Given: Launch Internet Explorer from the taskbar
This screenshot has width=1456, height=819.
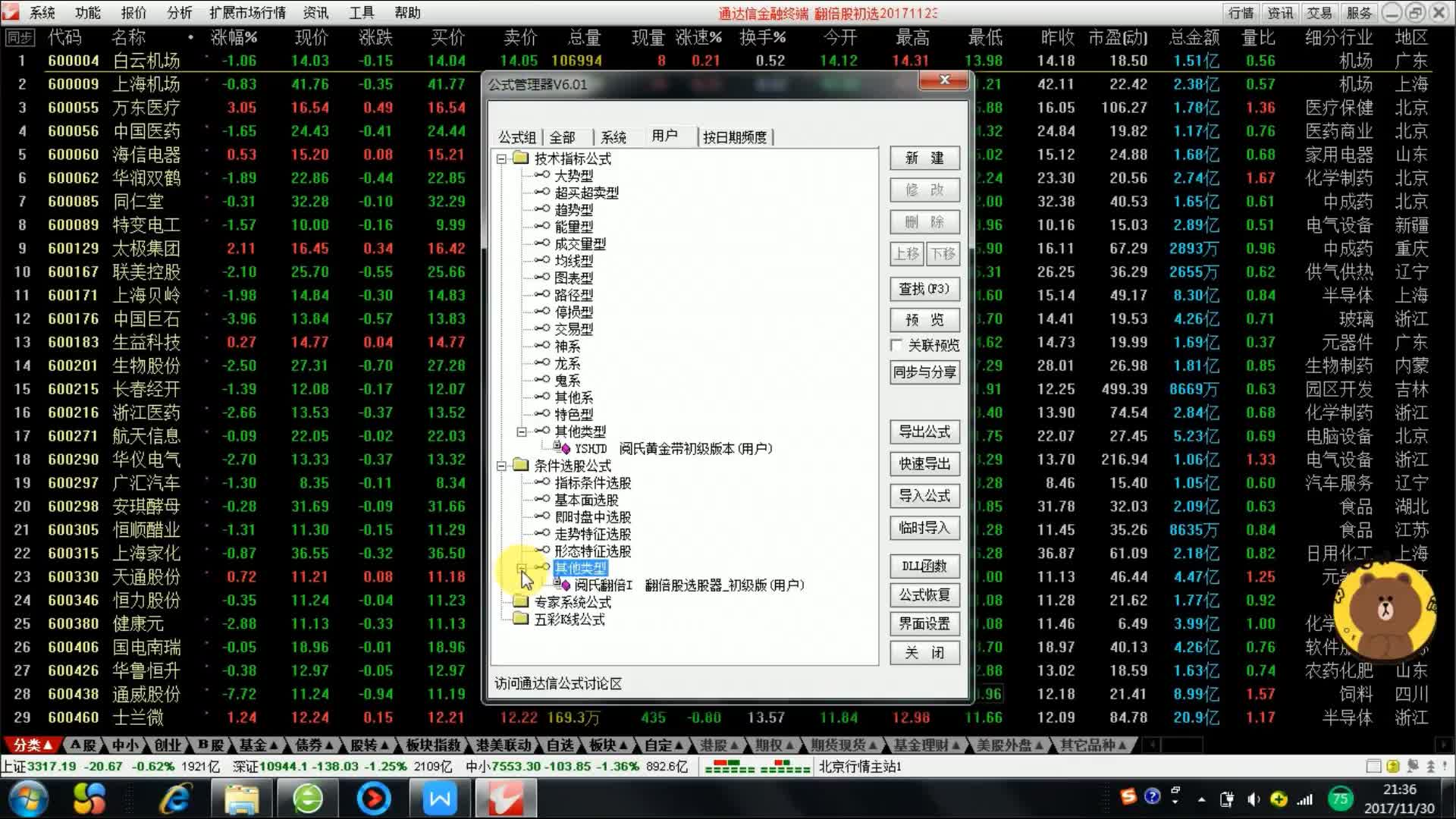Looking at the screenshot, I should coord(175,799).
